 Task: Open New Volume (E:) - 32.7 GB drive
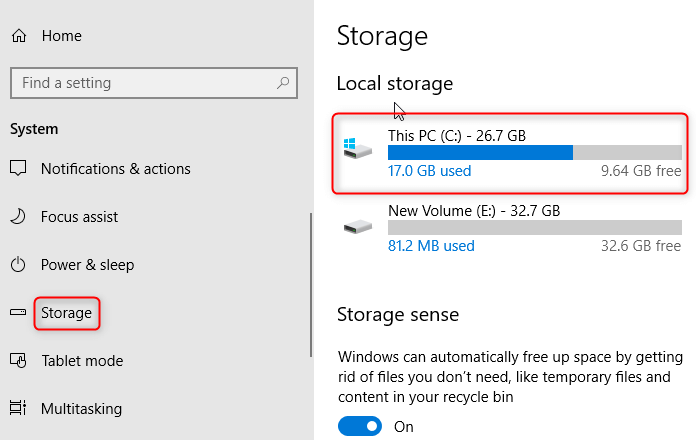click(x=474, y=210)
